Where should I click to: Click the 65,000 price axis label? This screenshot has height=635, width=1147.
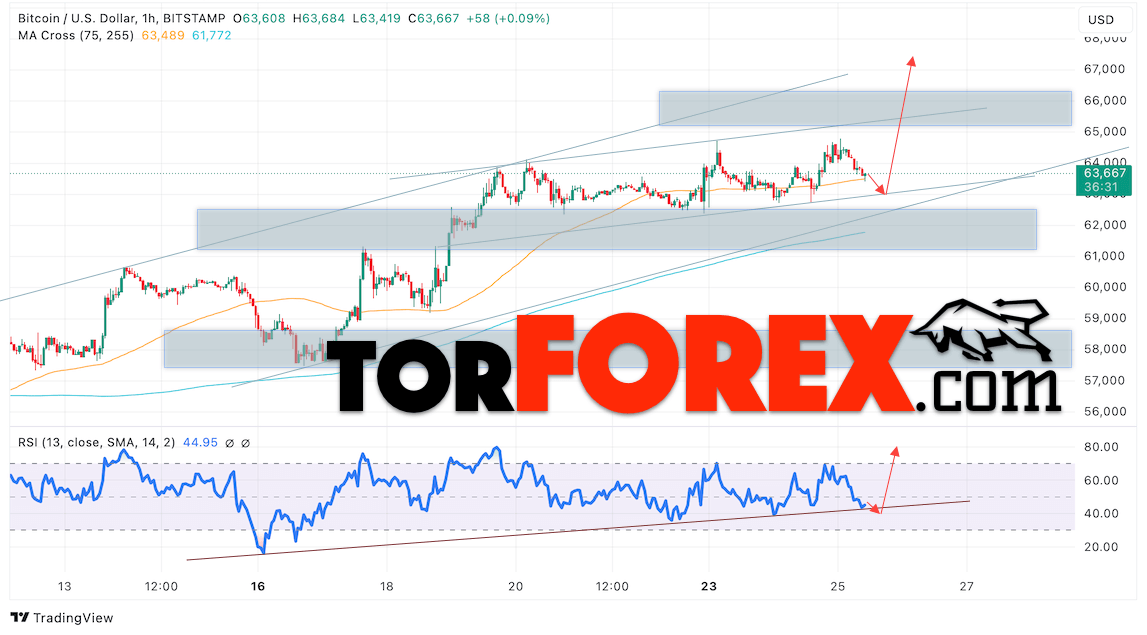[x=1105, y=132]
